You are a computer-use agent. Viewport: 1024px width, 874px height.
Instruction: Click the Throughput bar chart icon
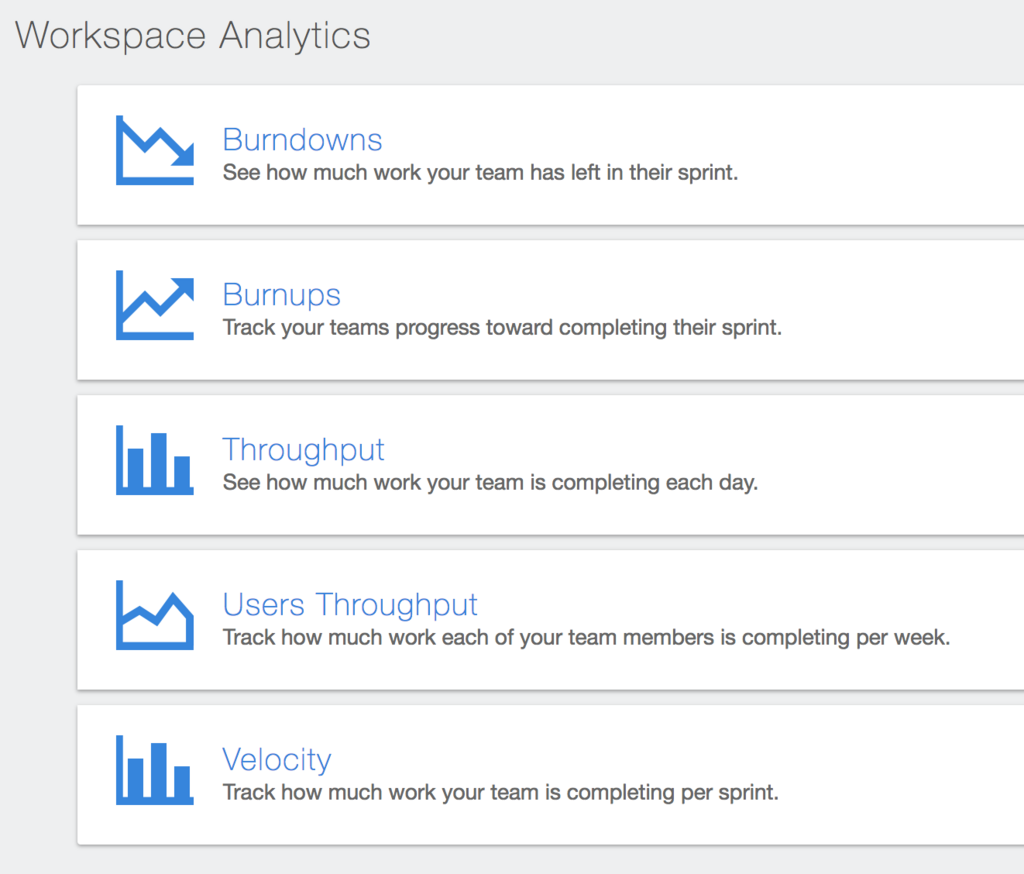[x=155, y=460]
